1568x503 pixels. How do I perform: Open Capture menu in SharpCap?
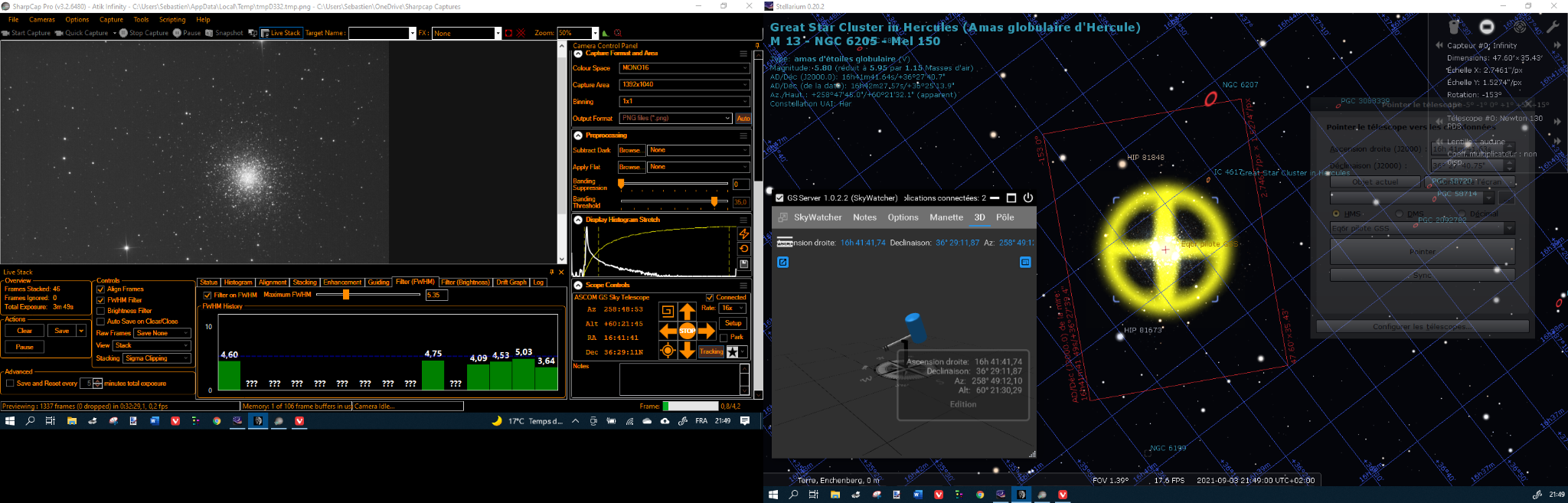pos(111,20)
